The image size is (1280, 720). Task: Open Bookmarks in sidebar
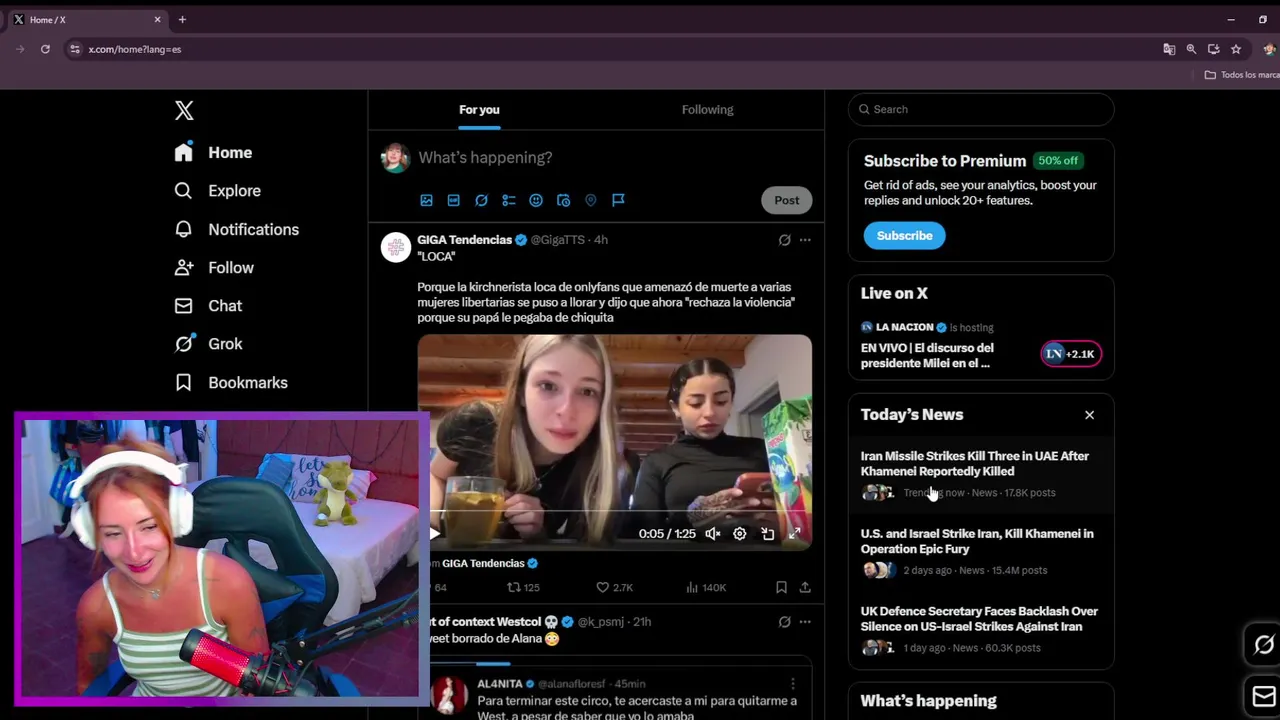pyautogui.click(x=231, y=382)
